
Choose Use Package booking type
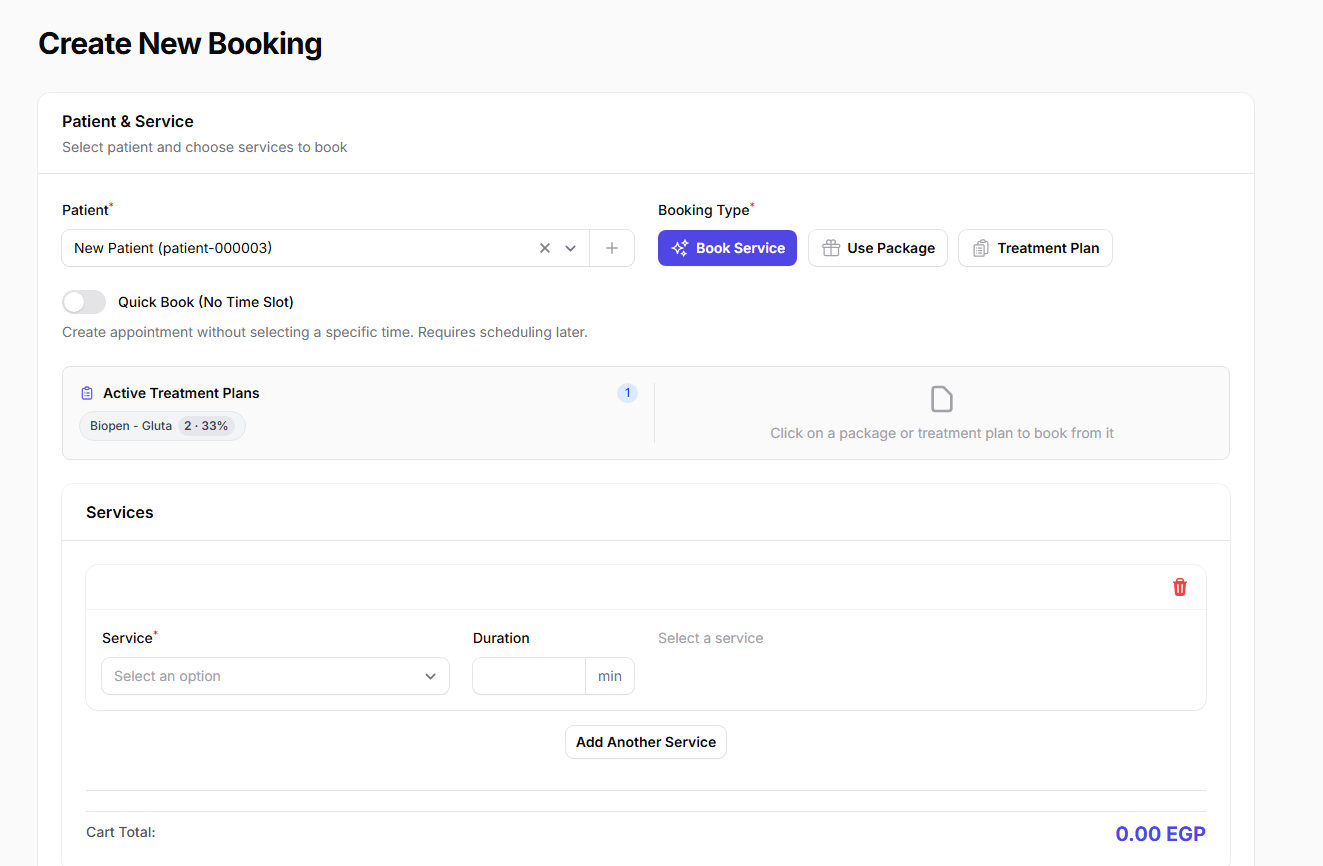pyautogui.click(x=878, y=248)
